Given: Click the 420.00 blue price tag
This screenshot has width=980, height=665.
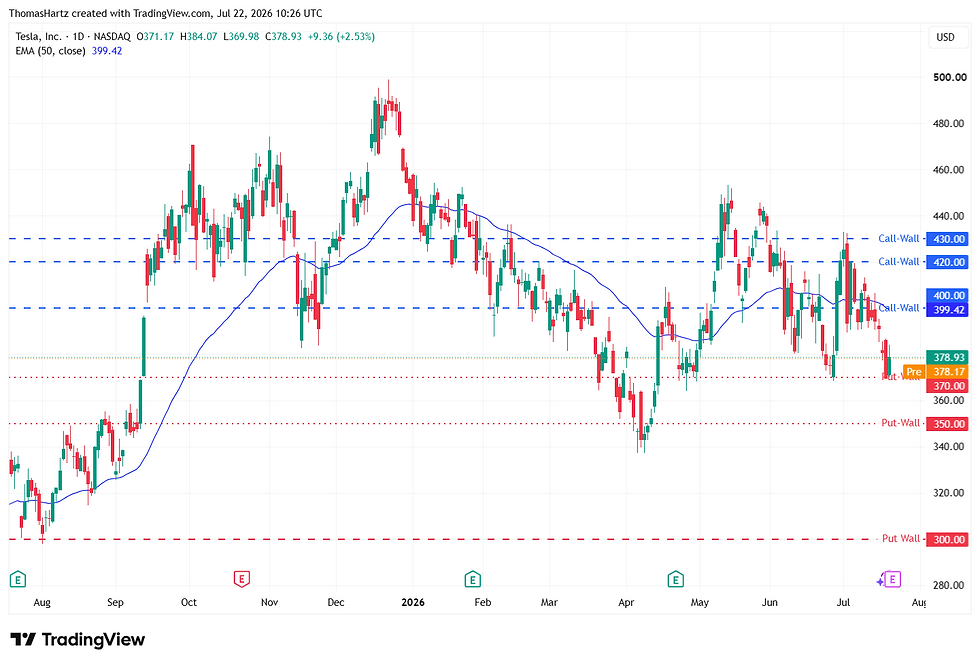Looking at the screenshot, I should (948, 262).
